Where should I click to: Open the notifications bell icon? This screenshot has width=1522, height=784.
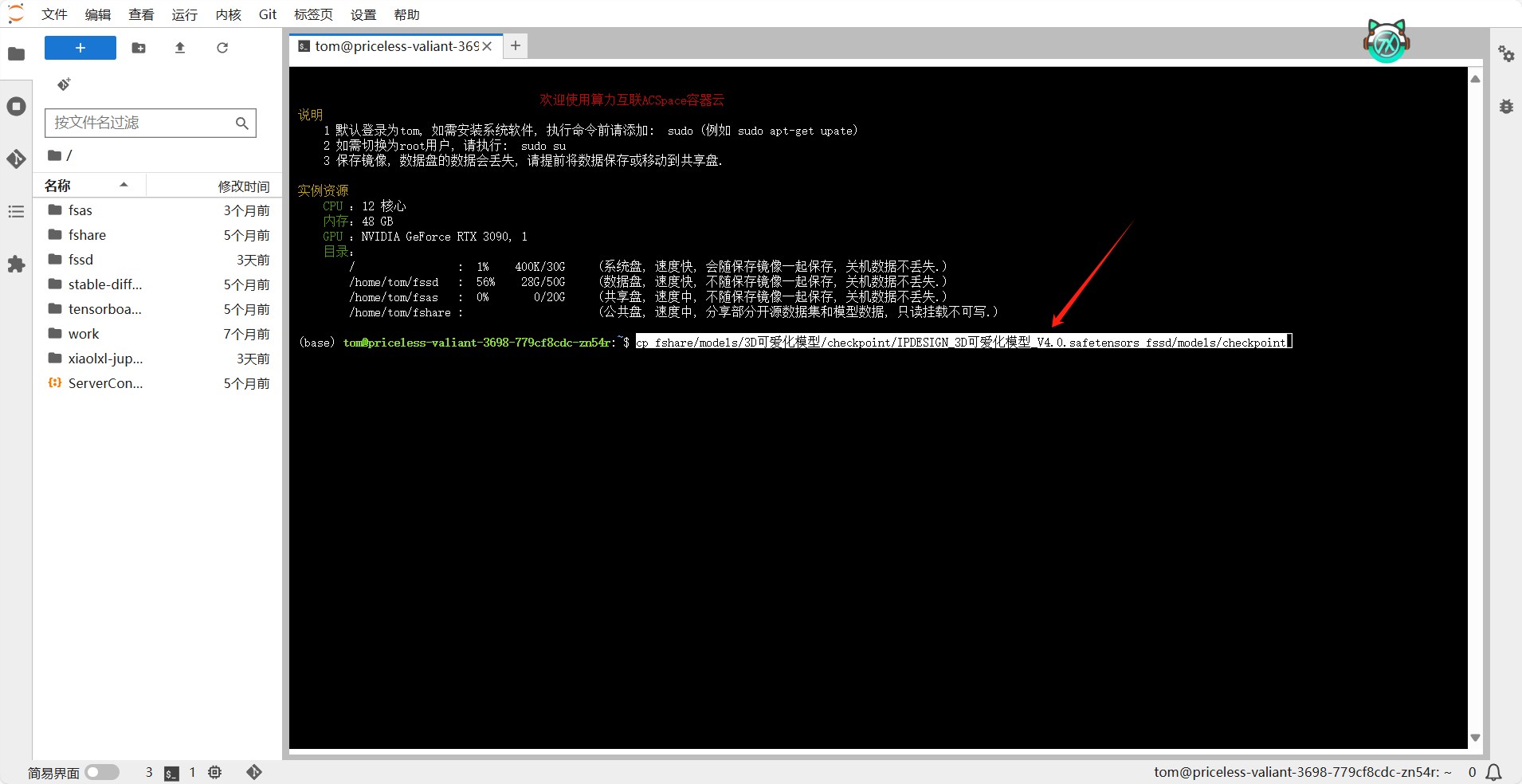click(x=1494, y=772)
